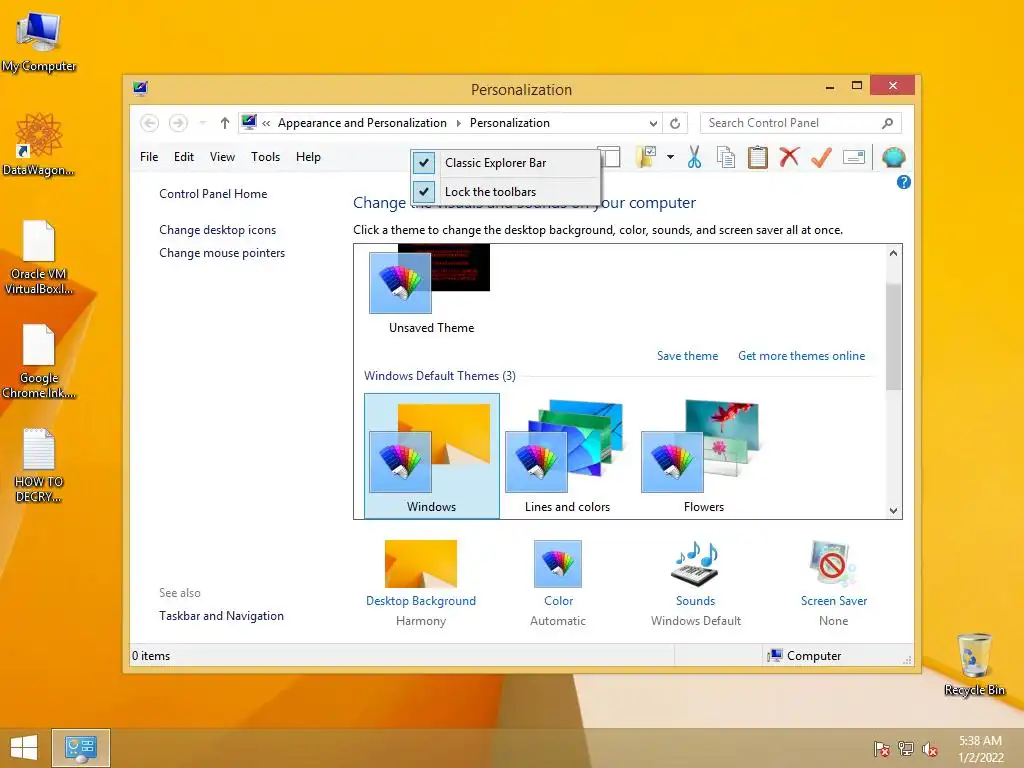1024x768 pixels.
Task: Click the taskbar clock and date
Action: (x=980, y=749)
